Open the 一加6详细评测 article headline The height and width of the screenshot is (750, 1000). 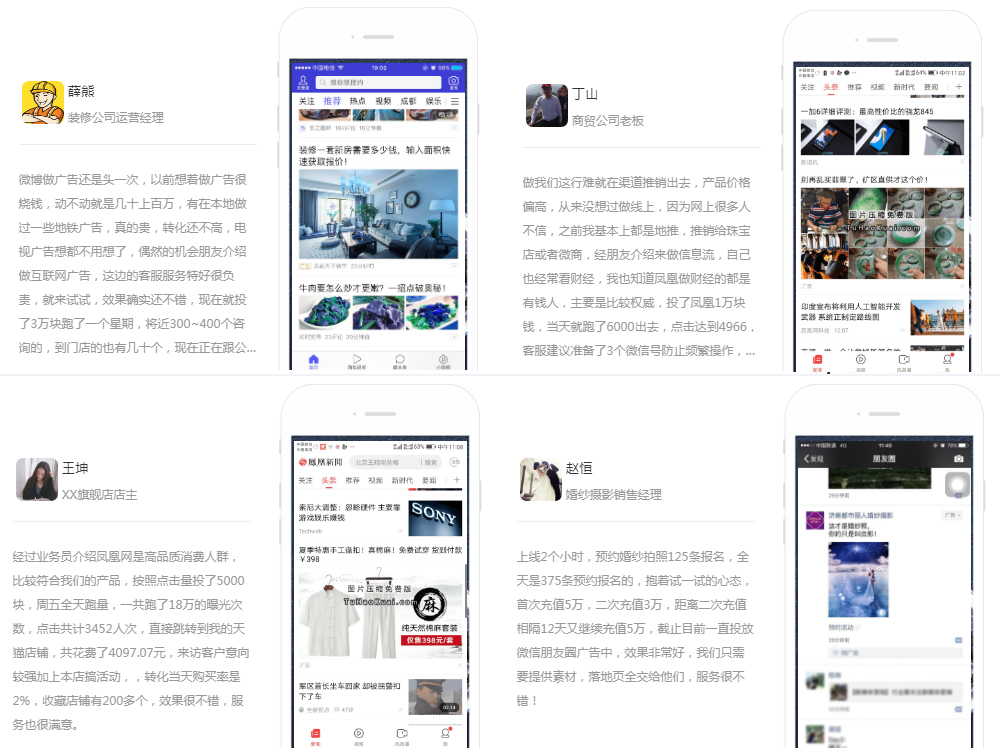tap(867, 112)
